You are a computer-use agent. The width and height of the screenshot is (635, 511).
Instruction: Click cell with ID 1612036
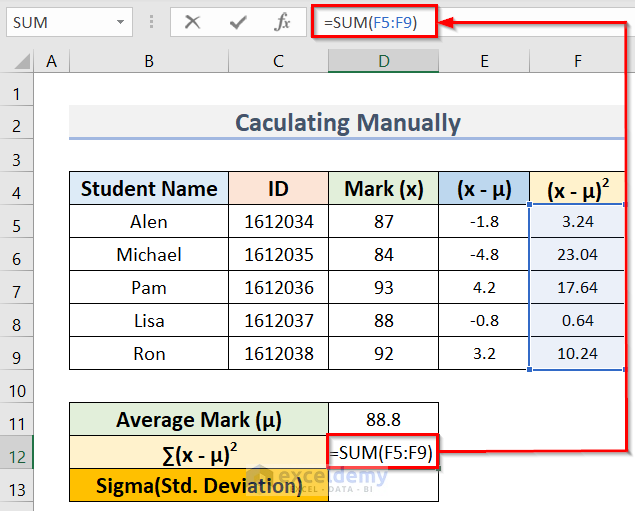(x=278, y=288)
